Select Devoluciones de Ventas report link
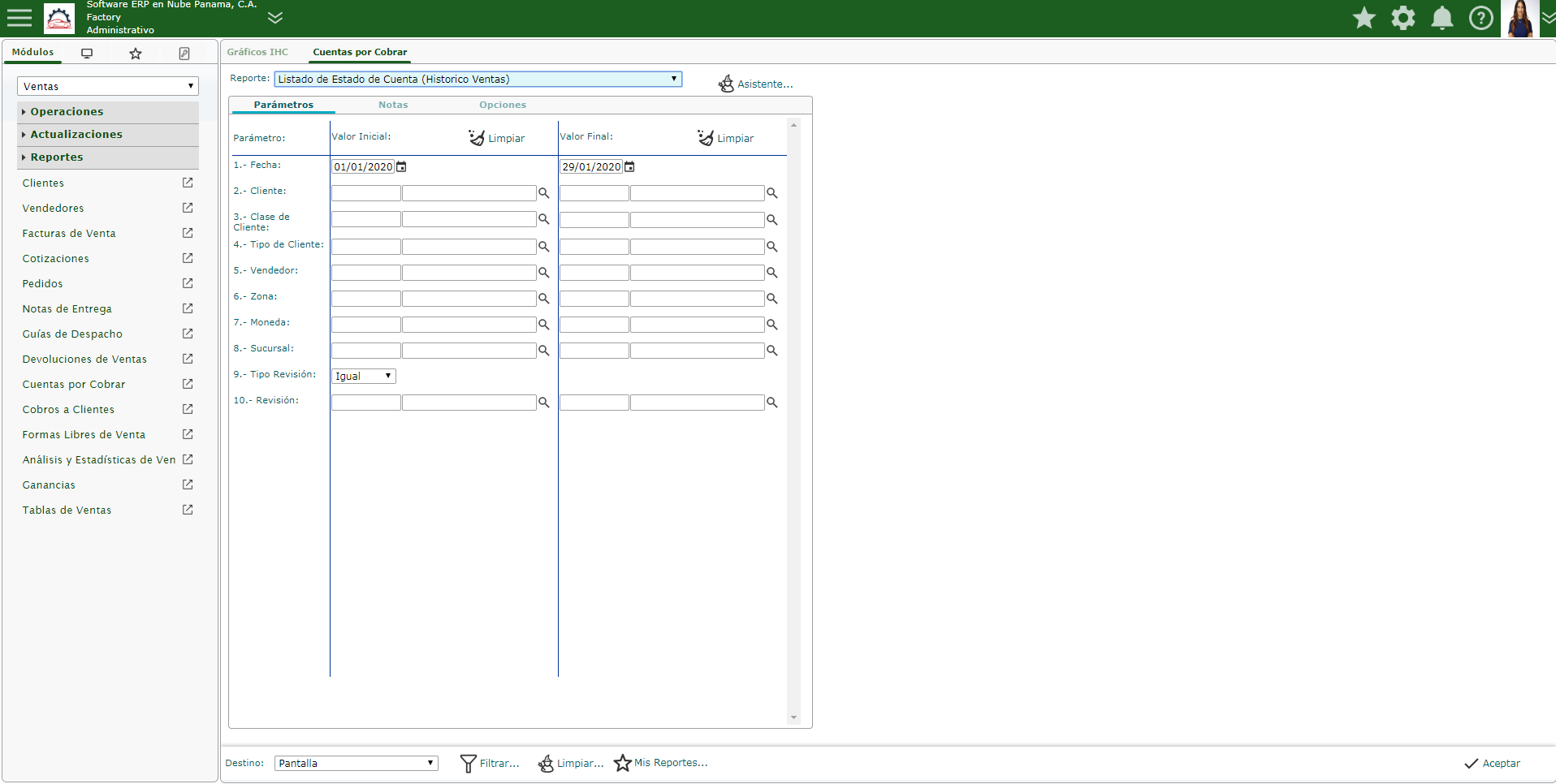1556x784 pixels. click(84, 360)
